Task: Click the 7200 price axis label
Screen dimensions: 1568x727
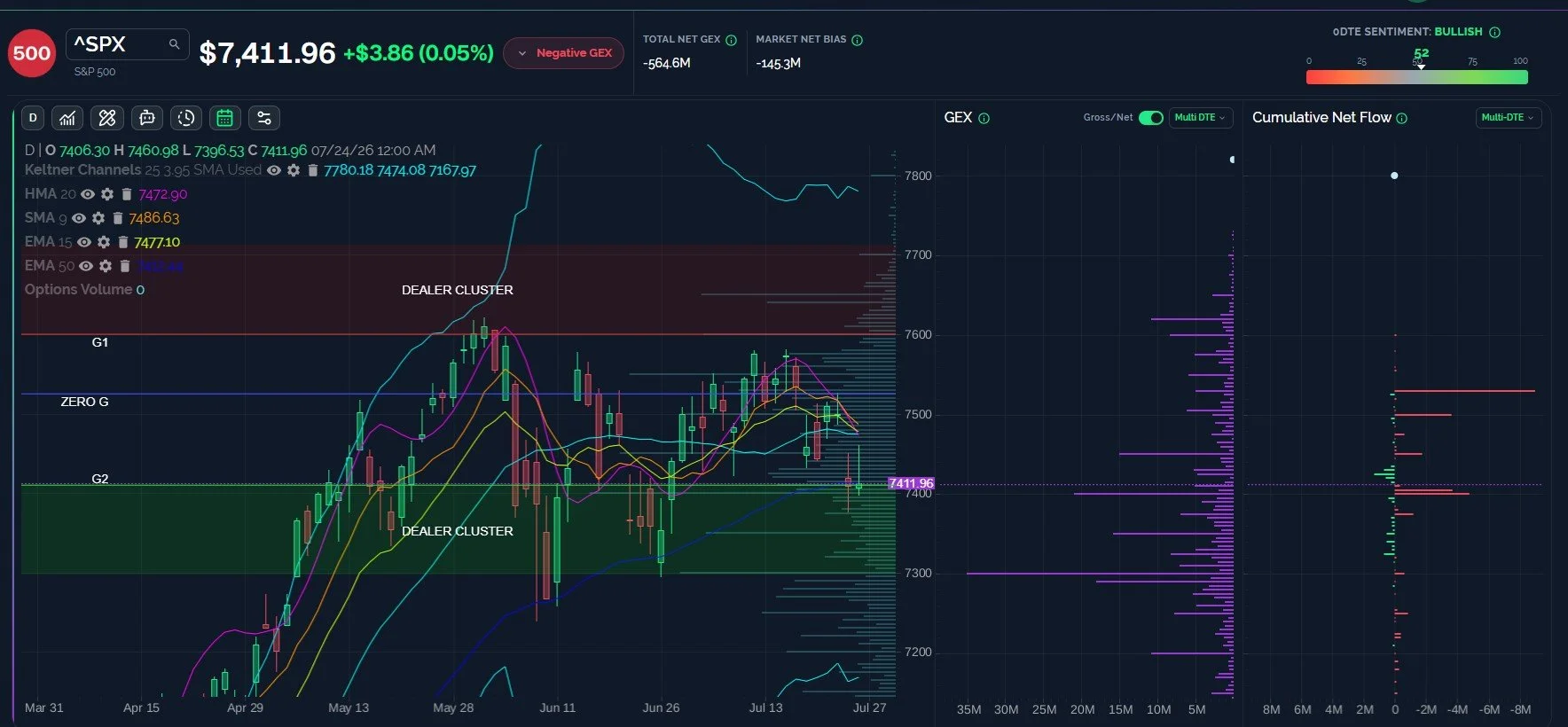Action: (x=918, y=653)
